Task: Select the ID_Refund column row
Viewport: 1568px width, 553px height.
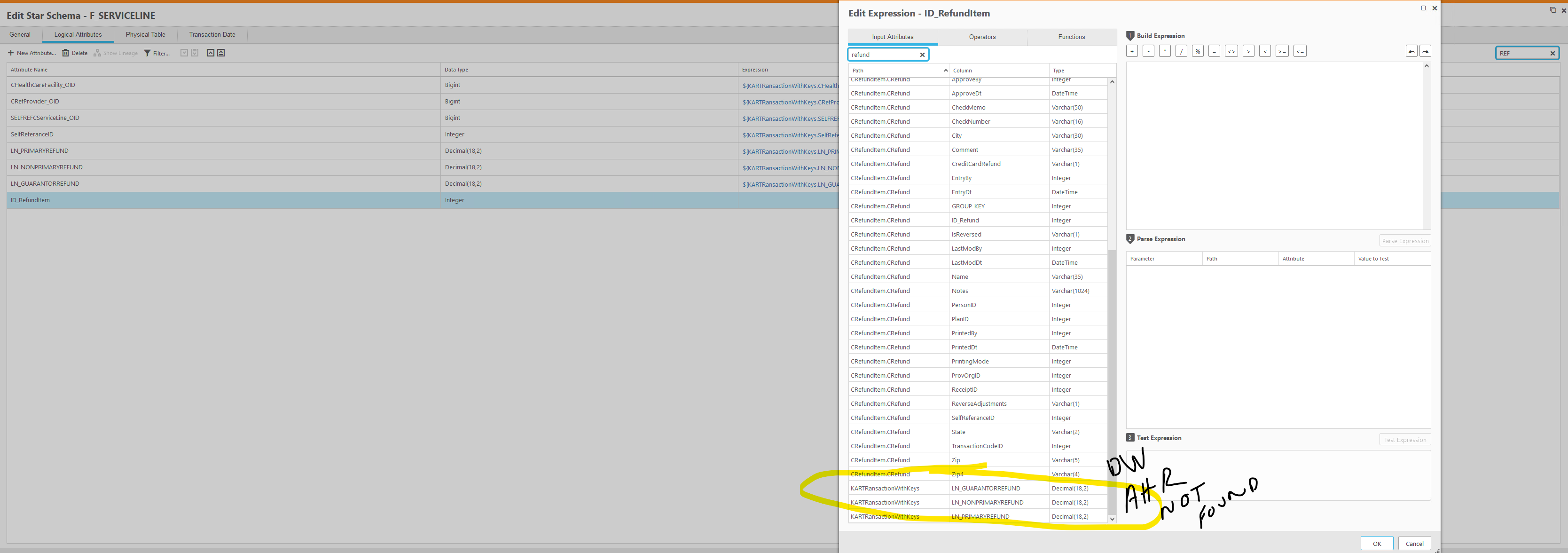Action: (965, 221)
